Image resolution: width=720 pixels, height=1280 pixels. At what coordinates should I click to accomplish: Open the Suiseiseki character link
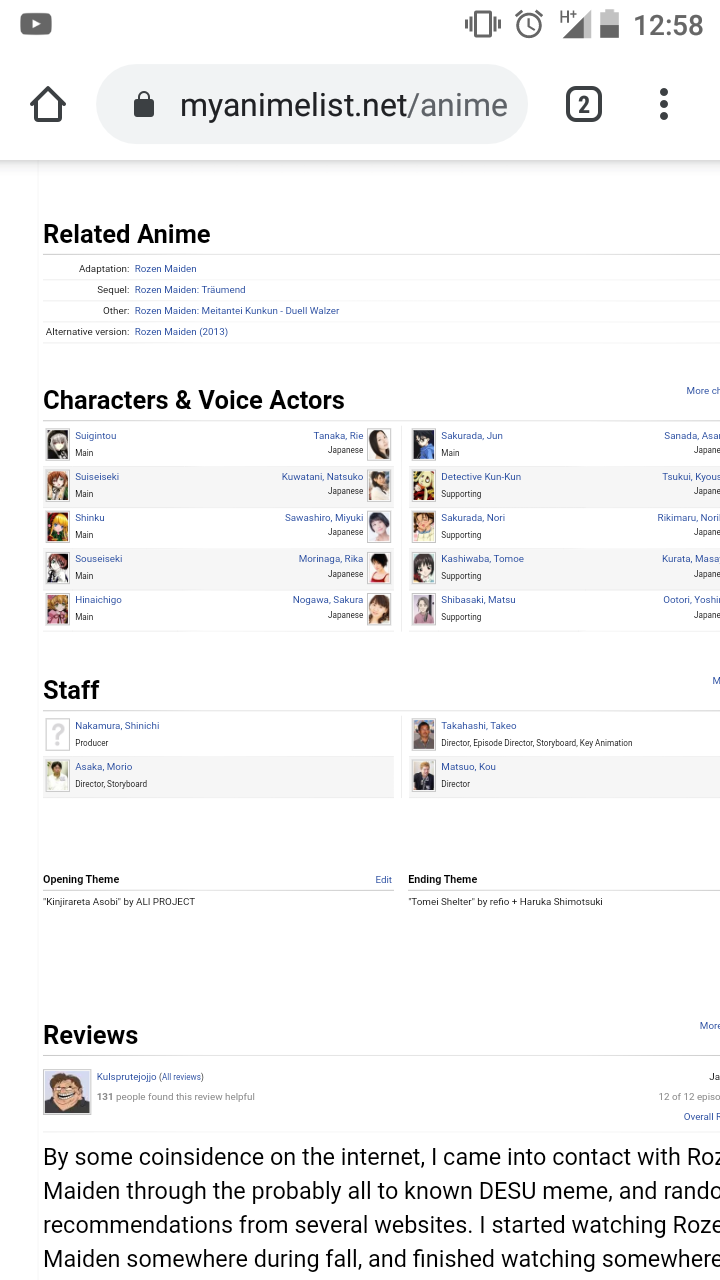pyautogui.click(x=97, y=477)
